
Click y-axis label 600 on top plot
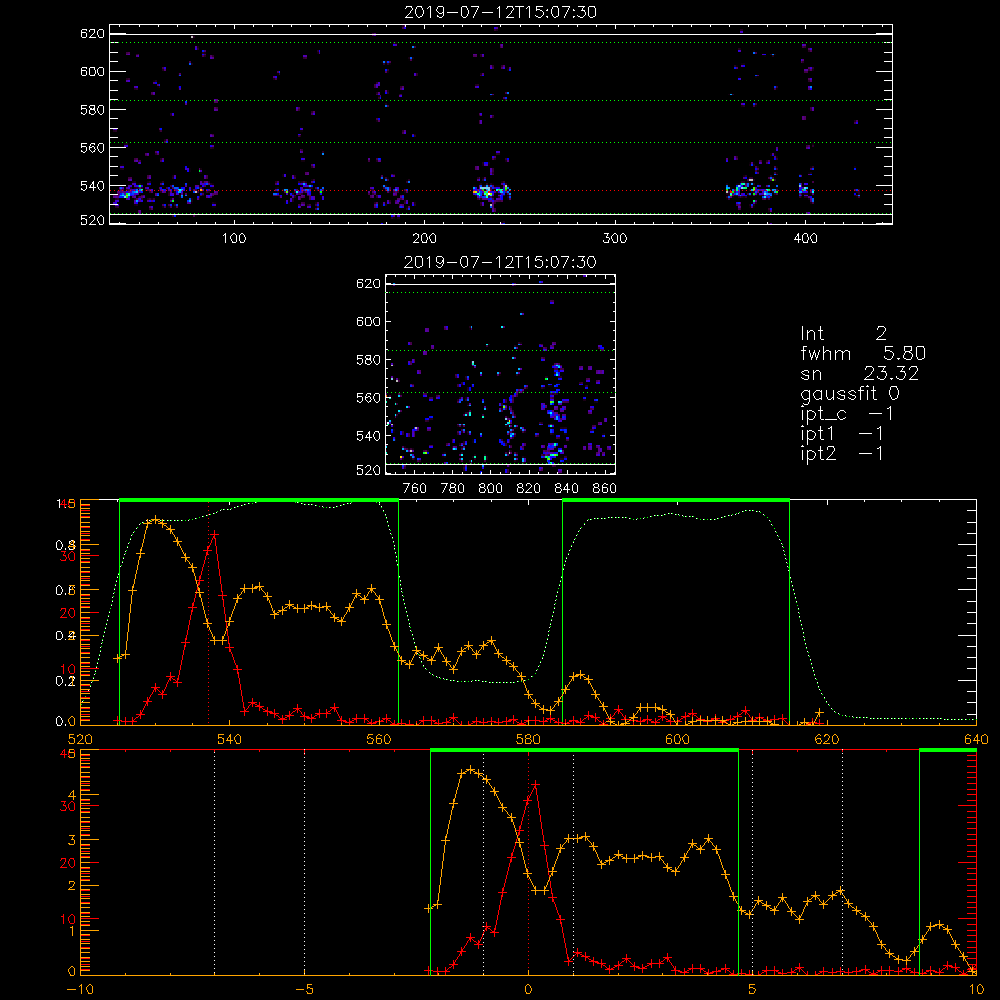[92, 71]
